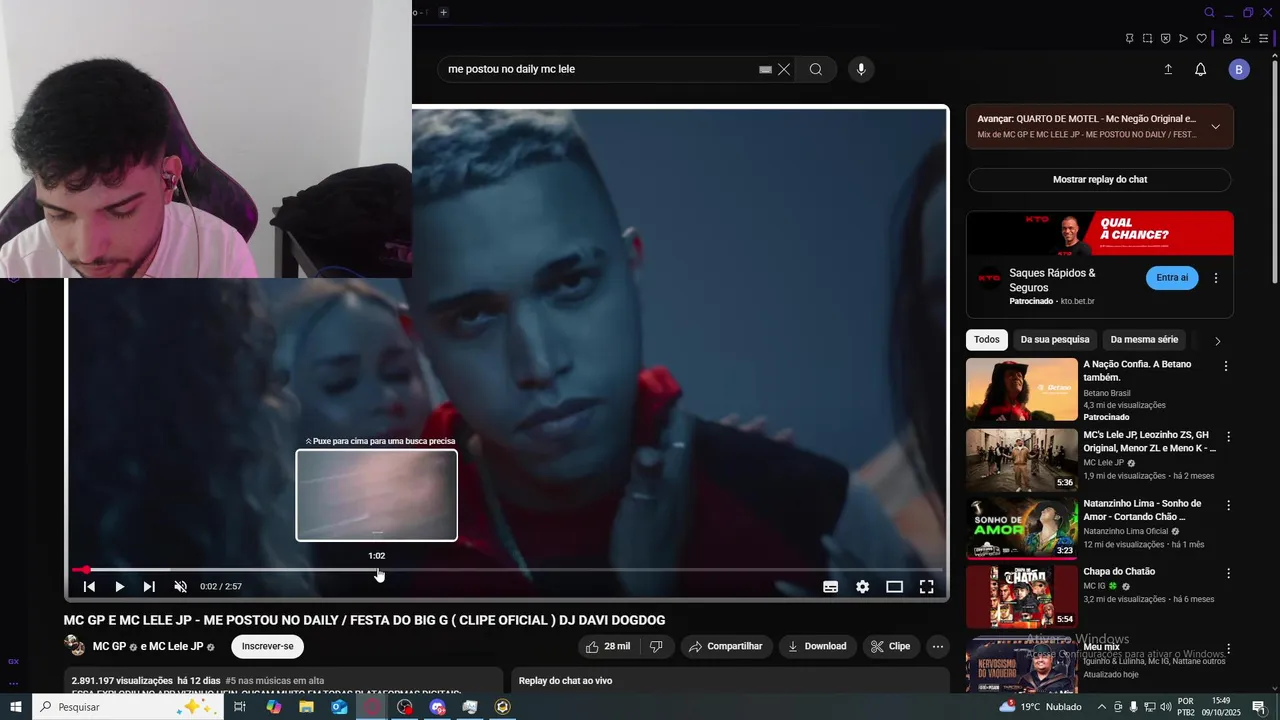Viewport: 1280px width, 720px height.
Task: Open options for Meu mix playlist
Action: coord(1228,650)
